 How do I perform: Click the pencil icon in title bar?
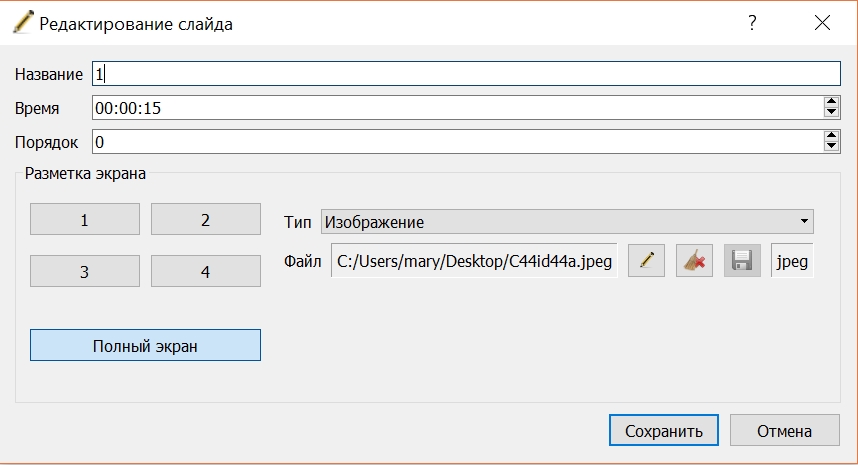click(x=23, y=22)
